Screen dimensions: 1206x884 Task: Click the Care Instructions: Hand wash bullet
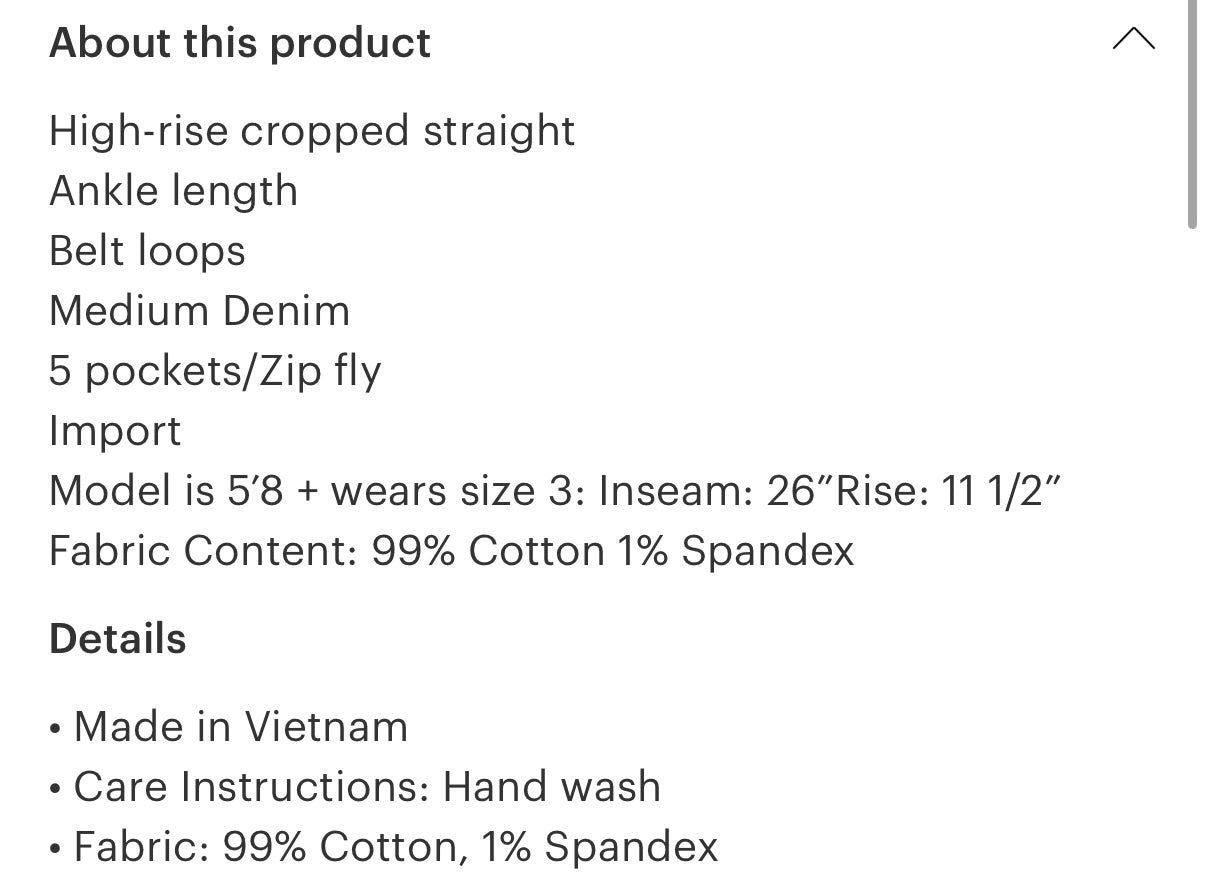point(366,787)
